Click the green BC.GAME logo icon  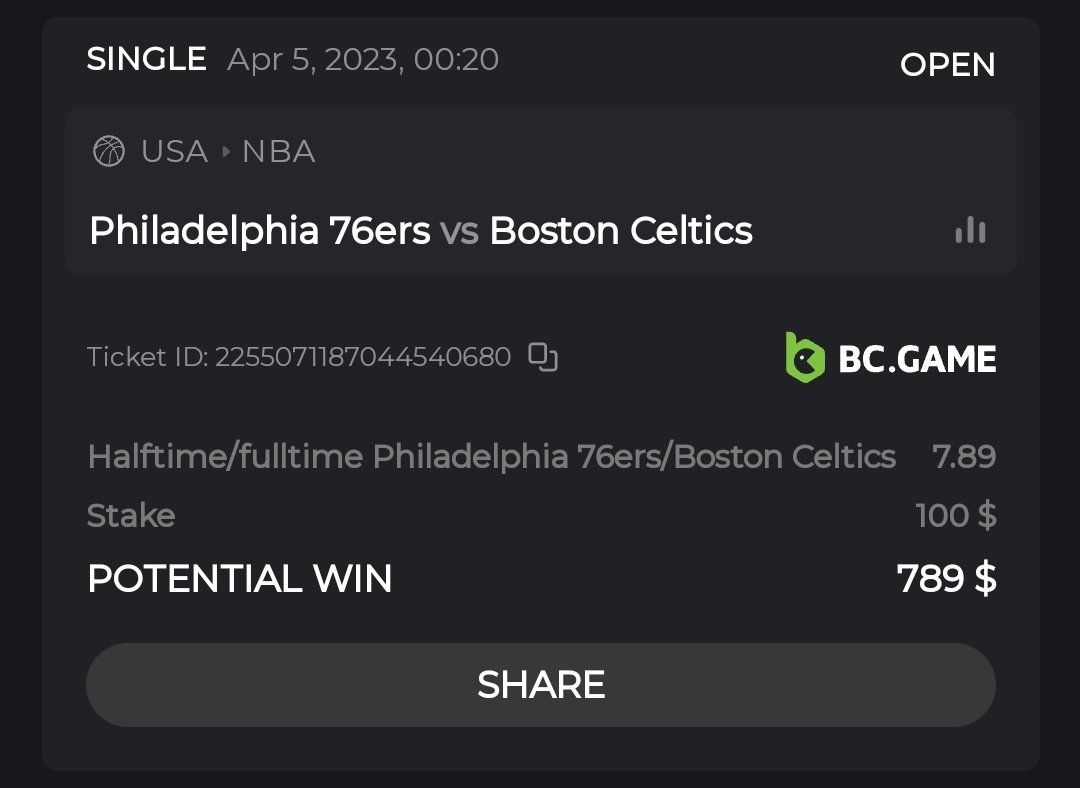point(805,358)
